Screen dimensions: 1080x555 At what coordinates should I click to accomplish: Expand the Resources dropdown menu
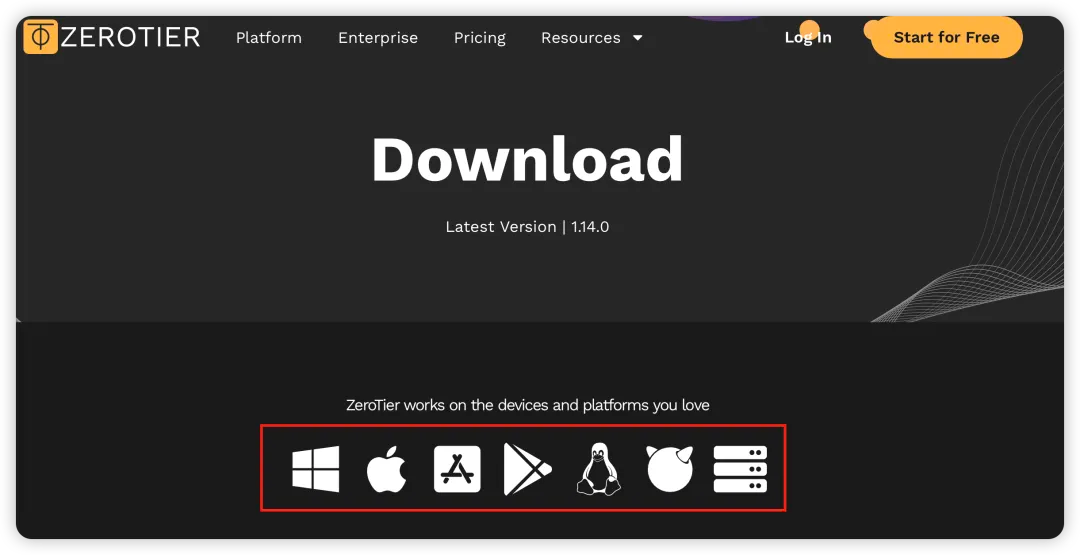pyautogui.click(x=592, y=38)
